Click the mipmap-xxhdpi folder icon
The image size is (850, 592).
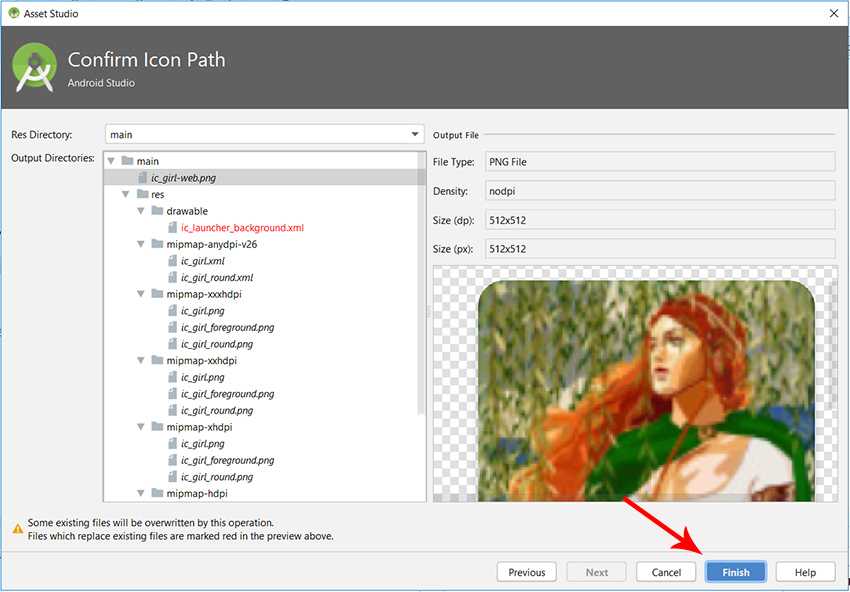157,361
